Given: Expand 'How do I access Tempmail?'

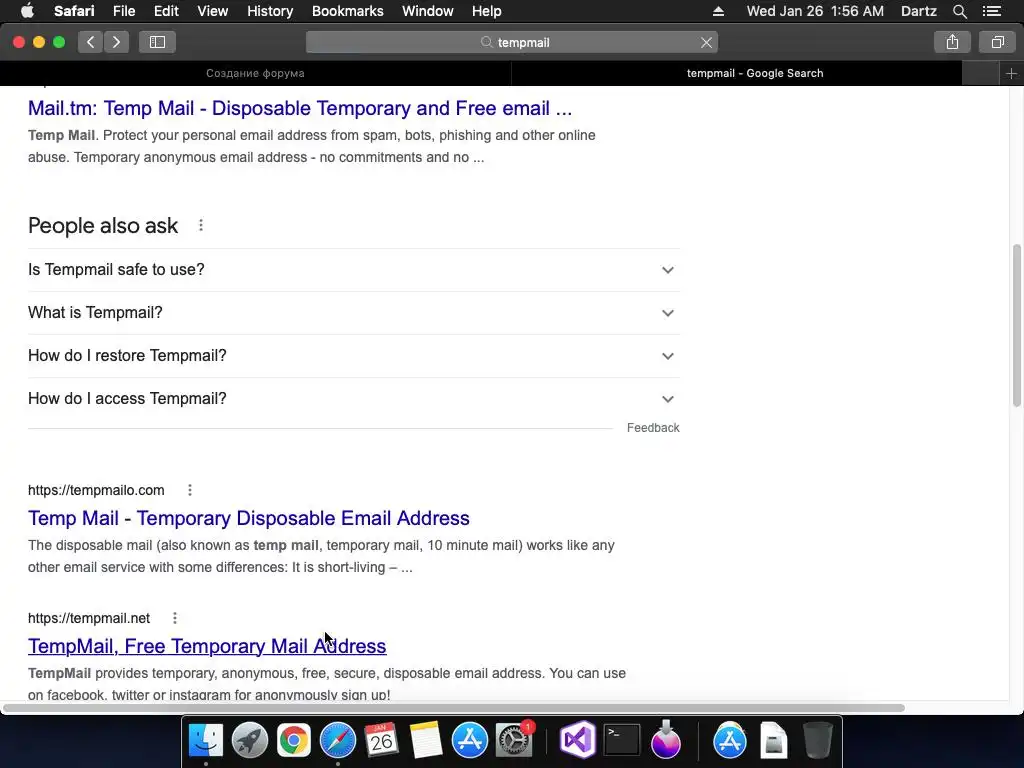Looking at the screenshot, I should coord(354,399).
